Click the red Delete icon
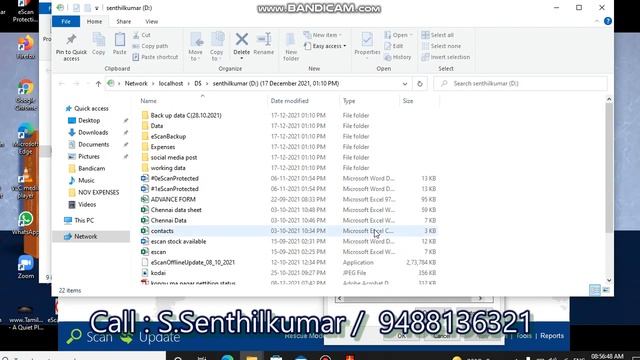Screen dimensions: 640x360 click(x=242, y=40)
